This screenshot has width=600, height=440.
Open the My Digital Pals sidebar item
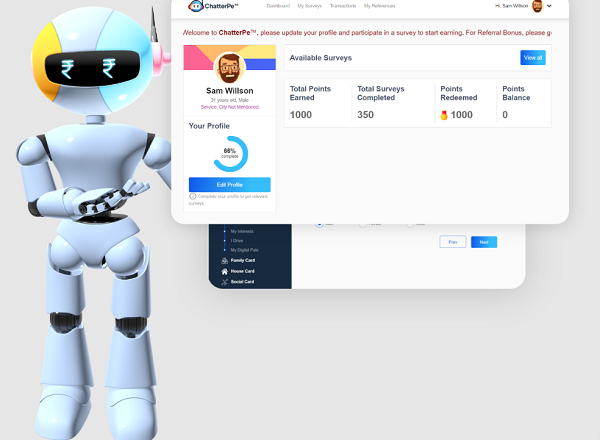245,249
